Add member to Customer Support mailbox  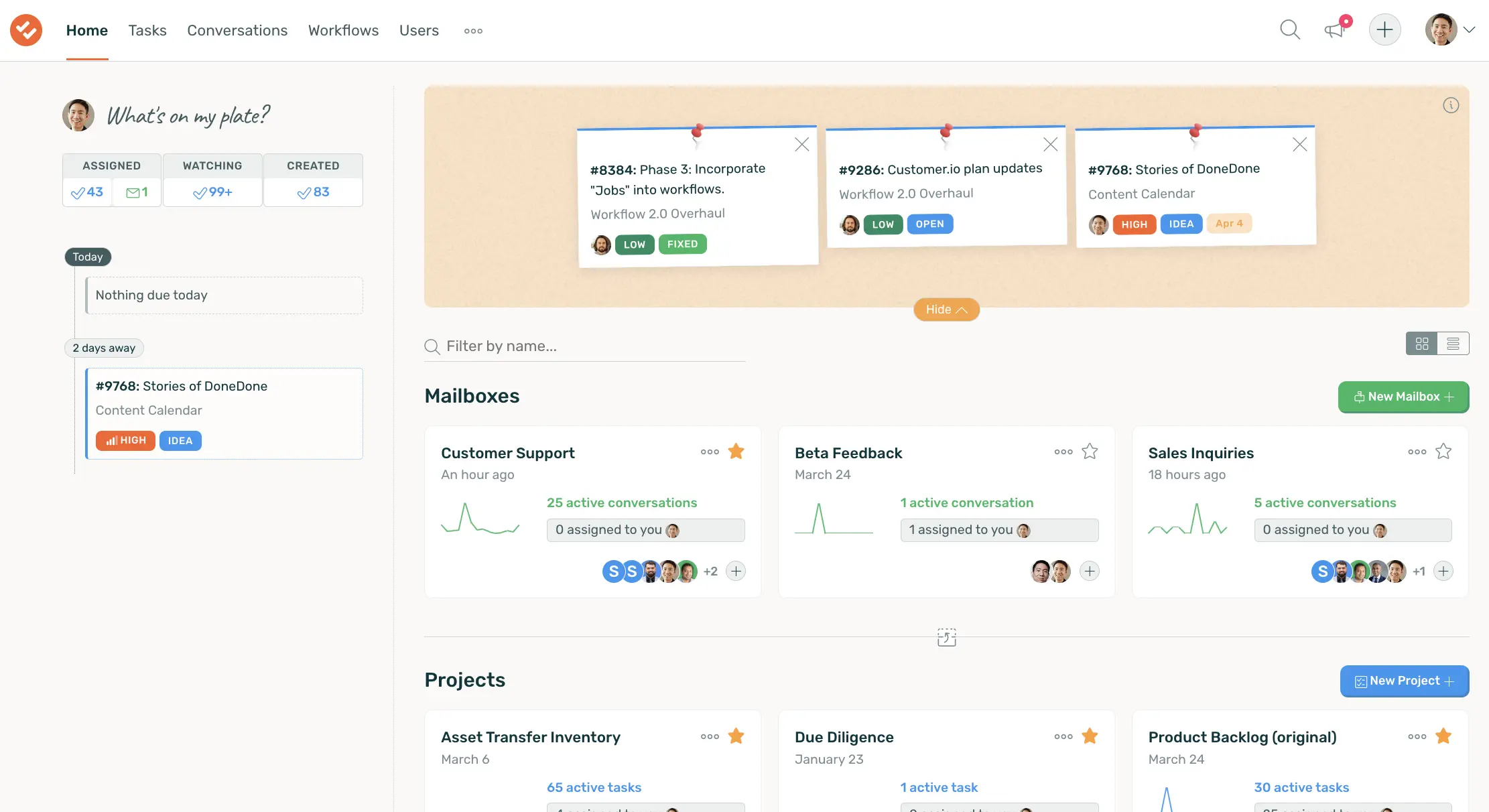point(736,571)
